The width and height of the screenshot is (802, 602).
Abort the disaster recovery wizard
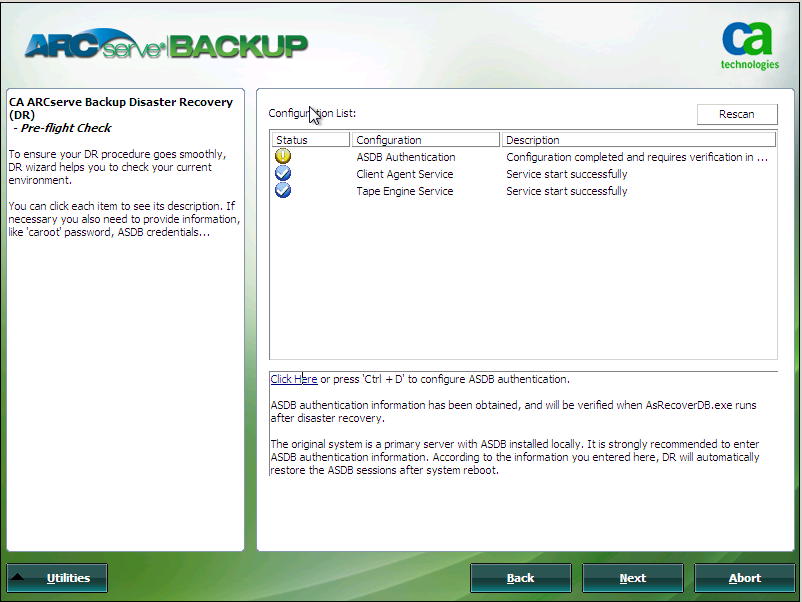coord(745,578)
